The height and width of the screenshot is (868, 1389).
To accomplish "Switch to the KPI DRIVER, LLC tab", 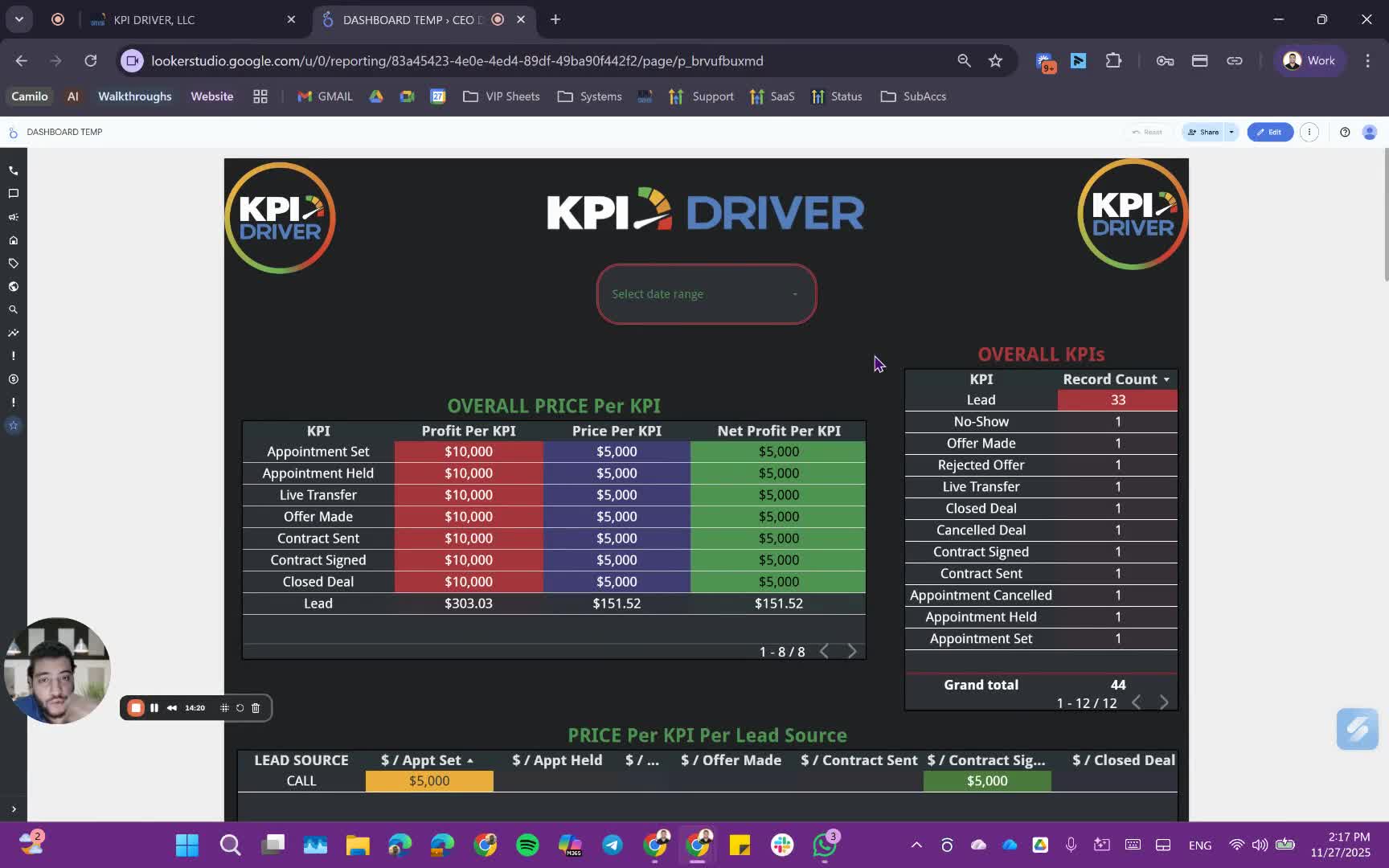I will tap(193, 19).
